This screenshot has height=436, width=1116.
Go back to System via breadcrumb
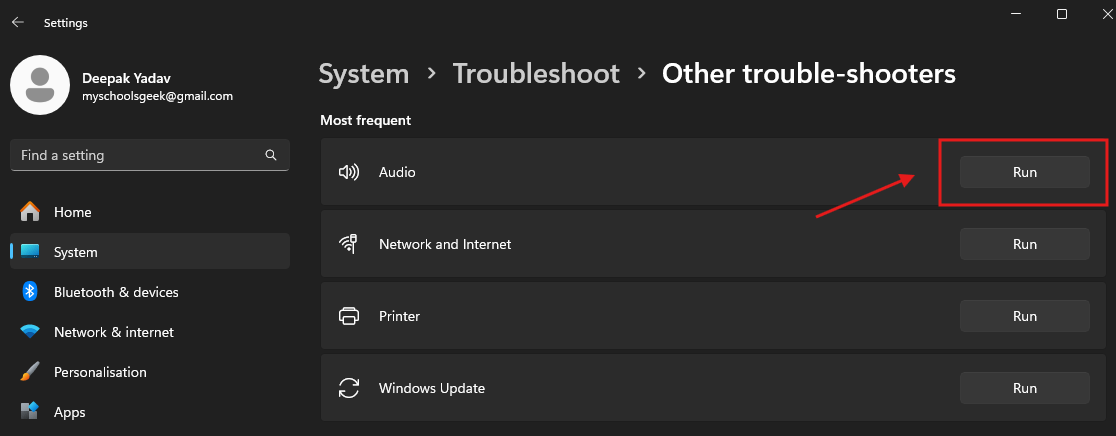pos(364,74)
